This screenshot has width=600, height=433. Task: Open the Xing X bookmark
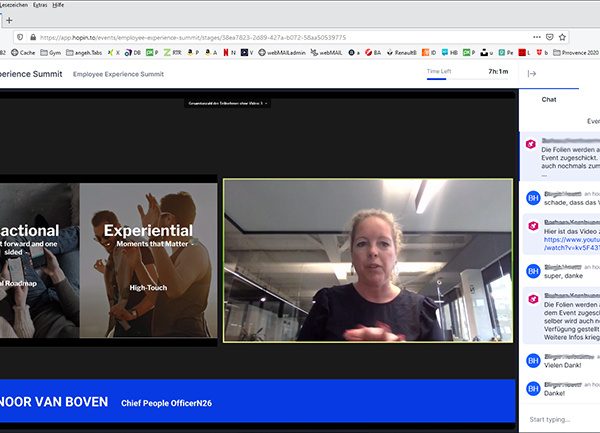pyautogui.click(x=114, y=52)
